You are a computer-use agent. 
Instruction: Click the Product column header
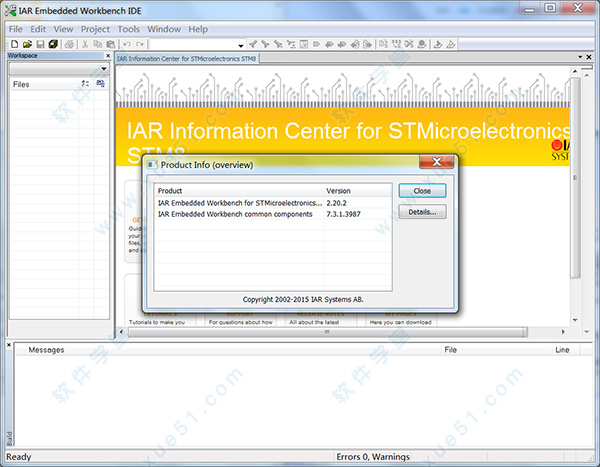coord(239,191)
